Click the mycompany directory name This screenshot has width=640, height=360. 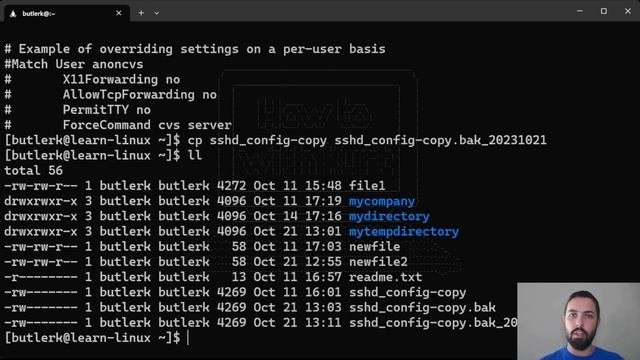pyautogui.click(x=382, y=201)
